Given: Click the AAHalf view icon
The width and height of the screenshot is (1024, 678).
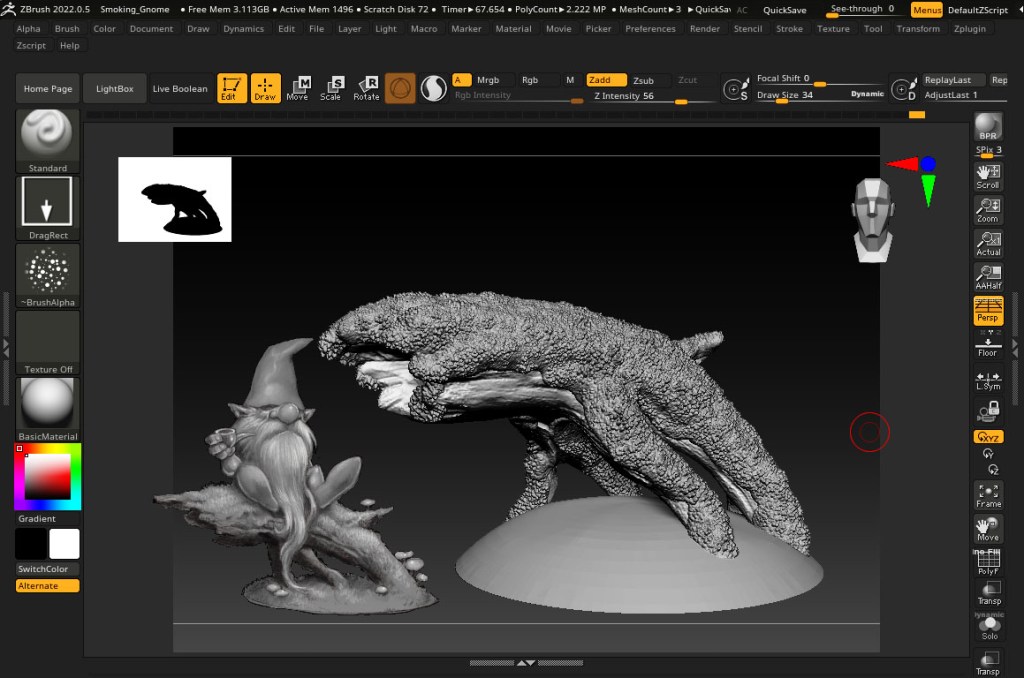Looking at the screenshot, I should click(988, 277).
